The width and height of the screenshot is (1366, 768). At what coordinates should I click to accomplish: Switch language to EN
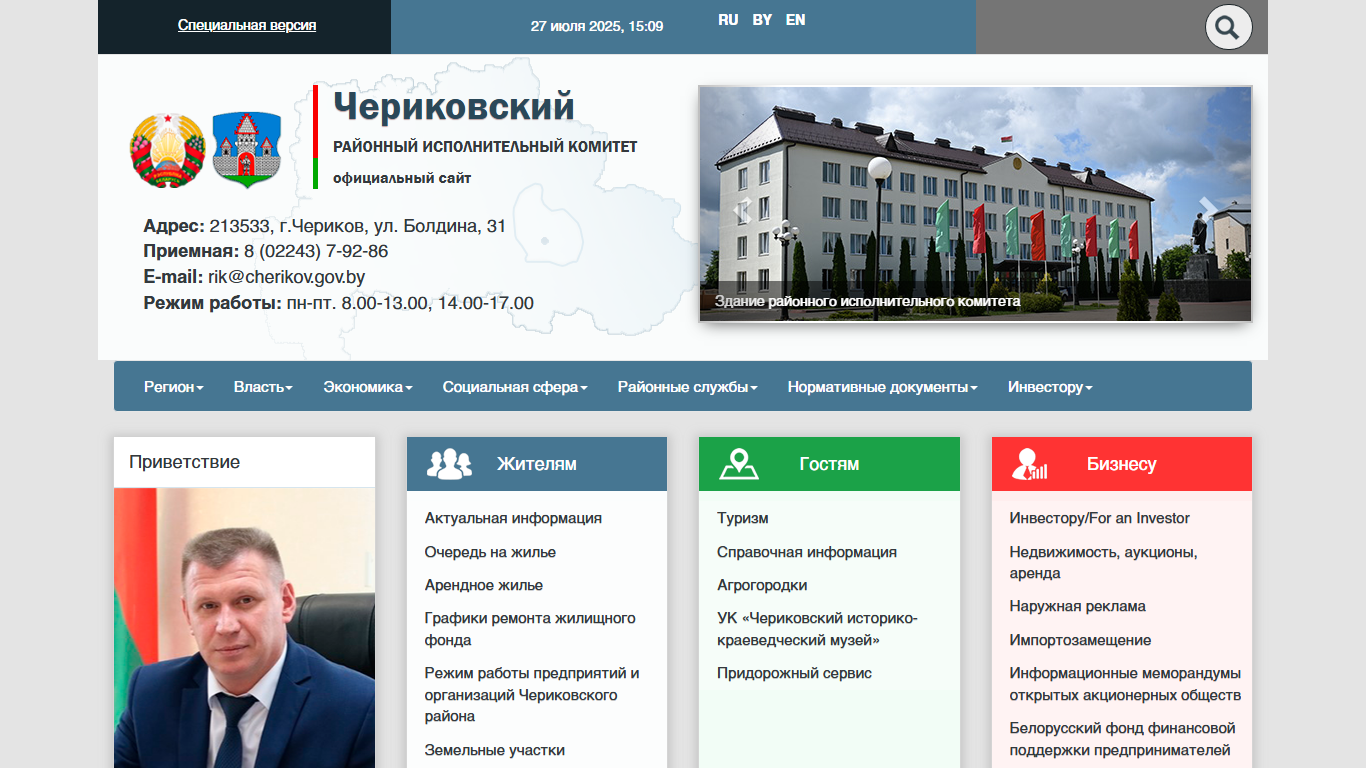[x=795, y=20]
